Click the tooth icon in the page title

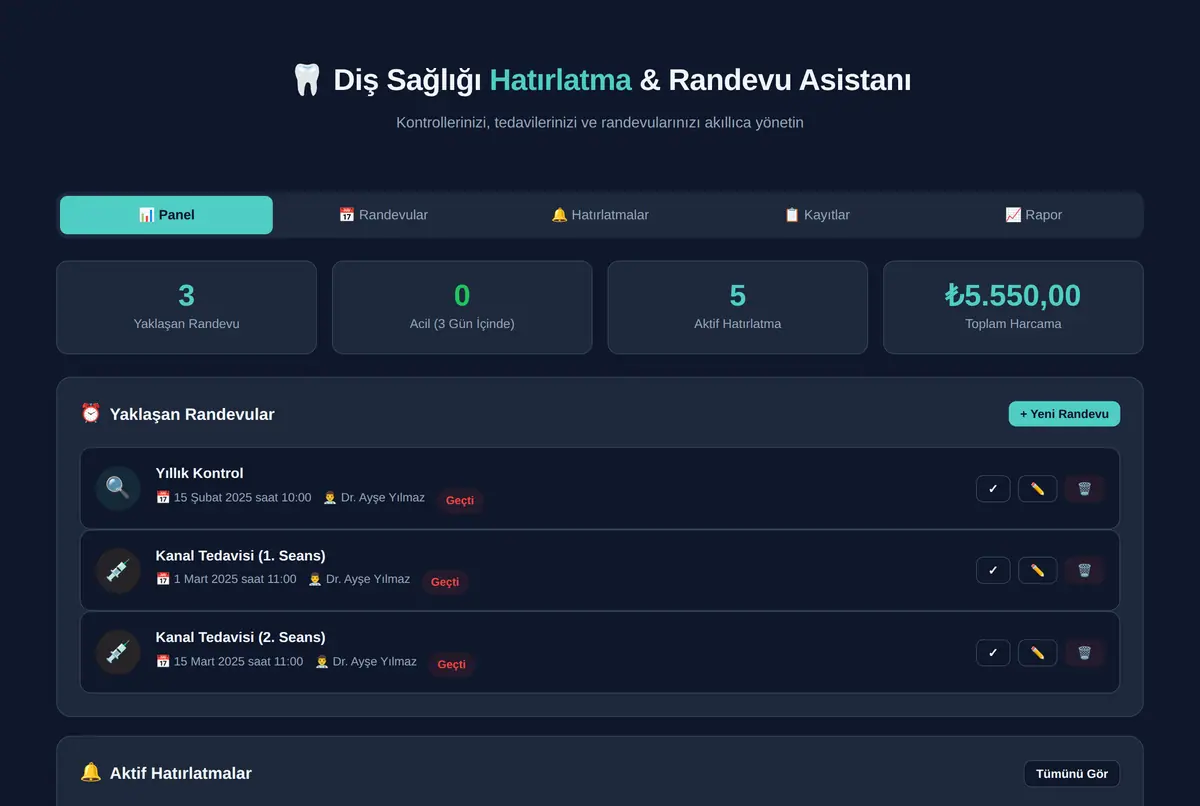306,80
